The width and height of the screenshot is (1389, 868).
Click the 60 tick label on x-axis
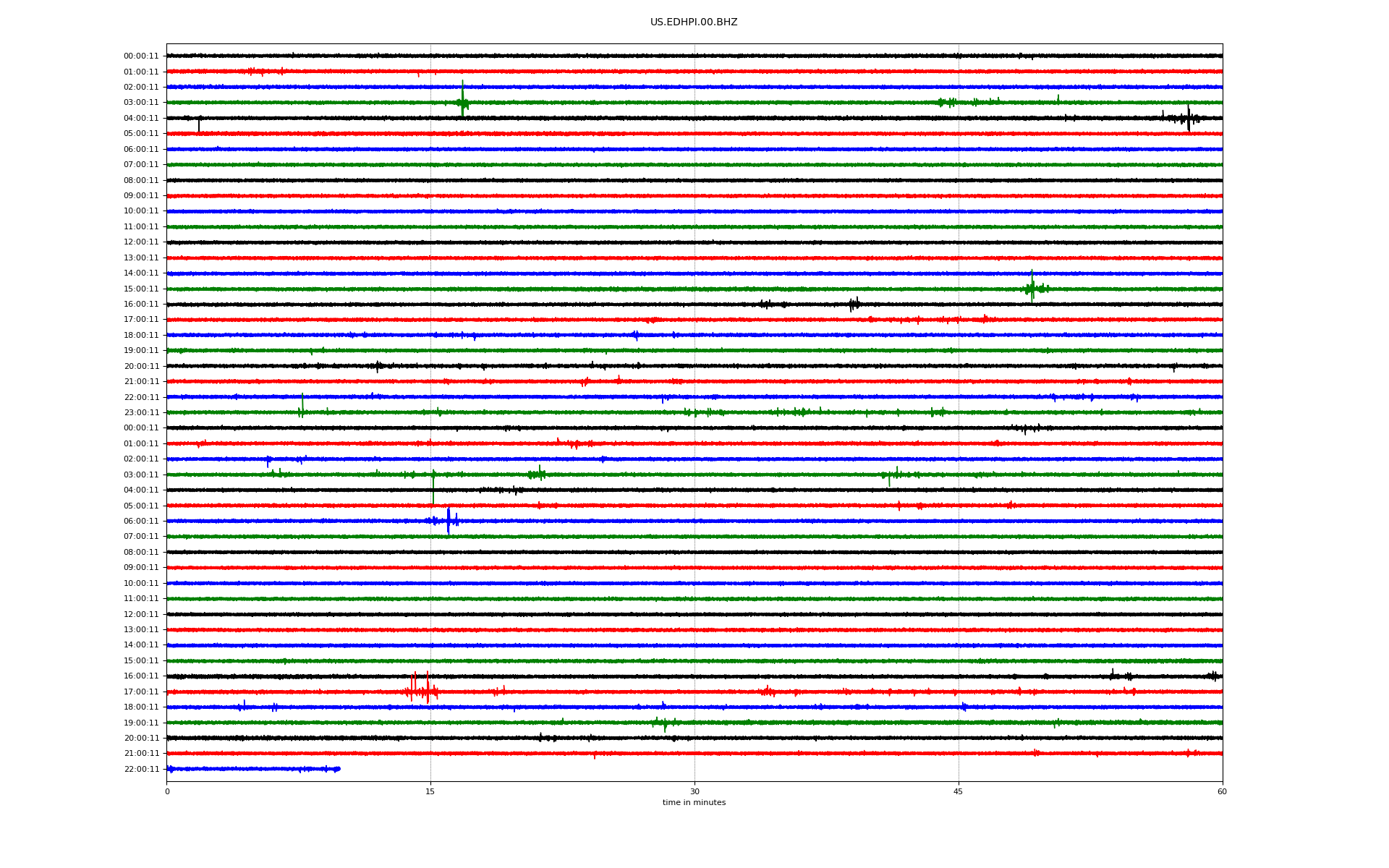click(x=1222, y=791)
